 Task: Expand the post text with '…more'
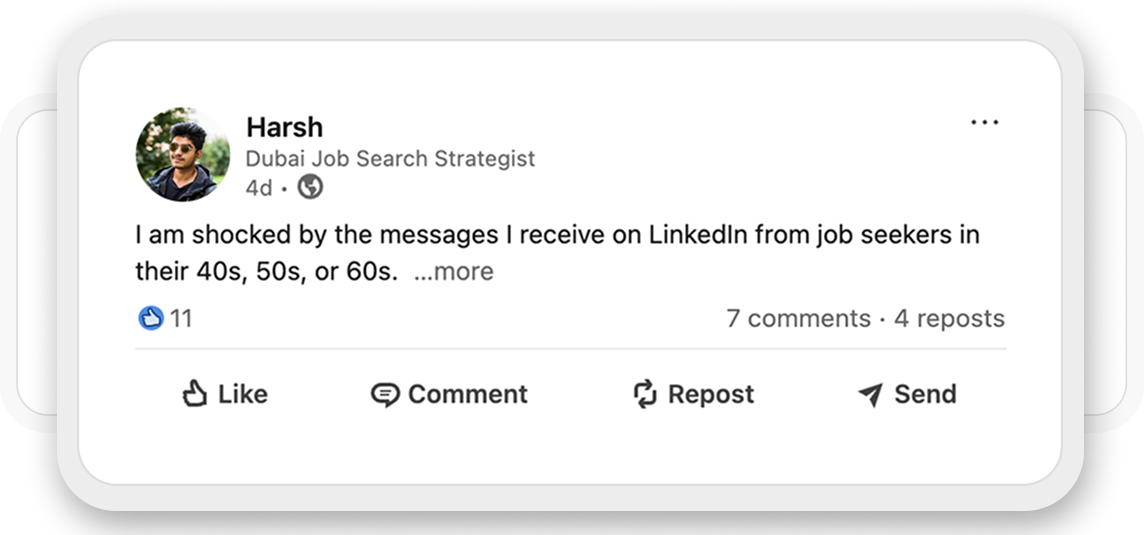[454, 271]
